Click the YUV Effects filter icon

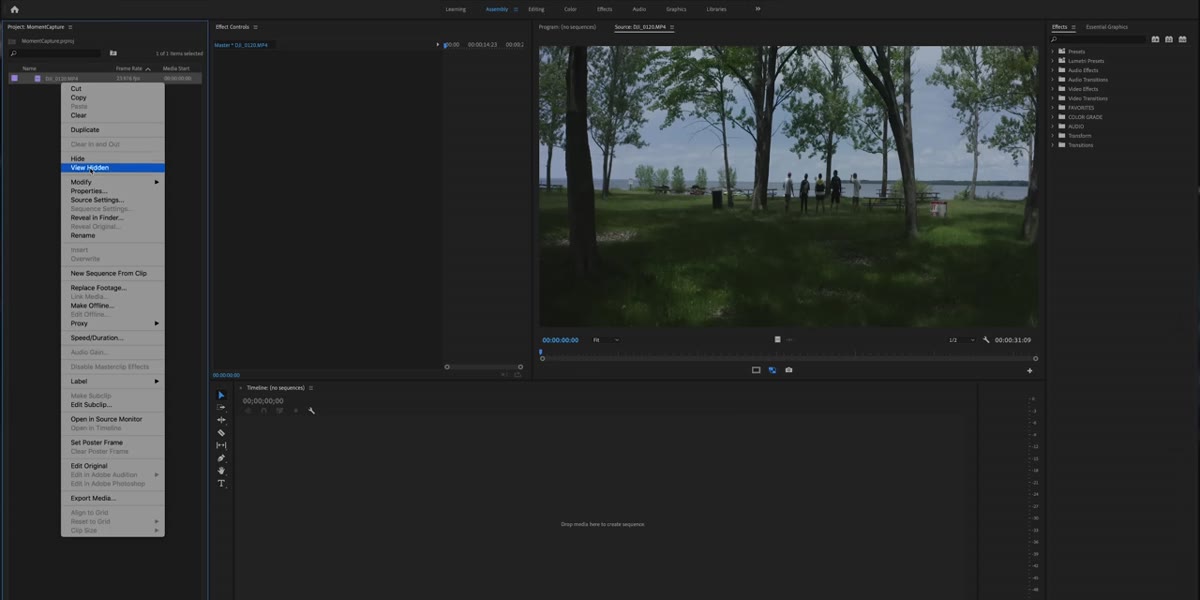coord(1181,39)
